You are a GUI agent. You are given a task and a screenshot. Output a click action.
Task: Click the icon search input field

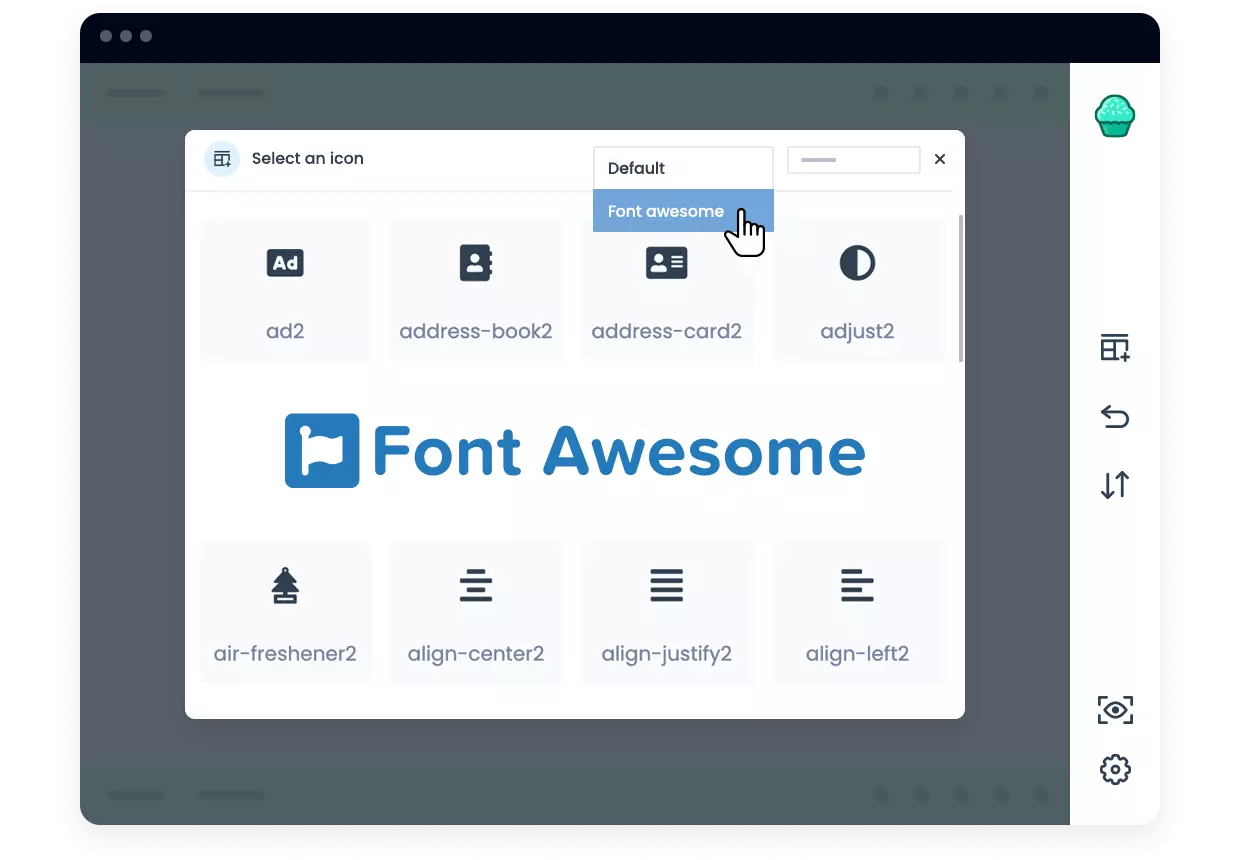853,160
